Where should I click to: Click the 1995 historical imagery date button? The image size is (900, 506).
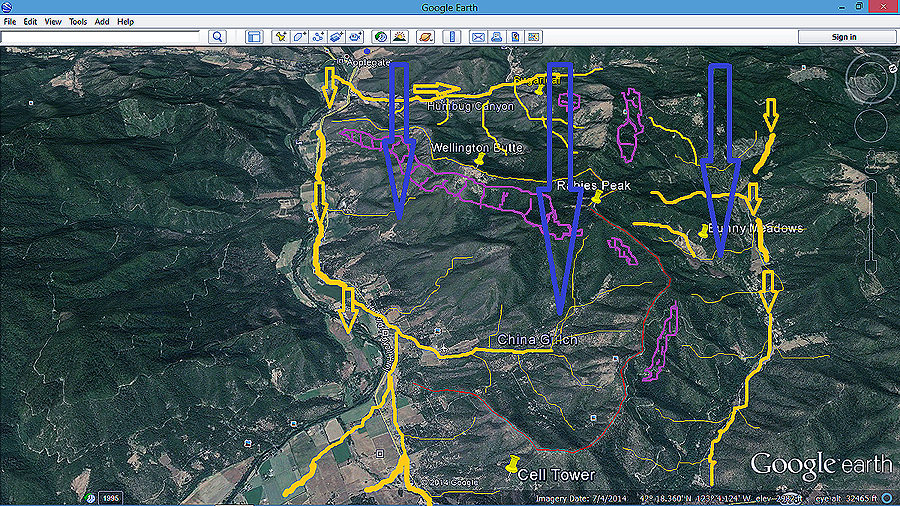click(x=110, y=498)
